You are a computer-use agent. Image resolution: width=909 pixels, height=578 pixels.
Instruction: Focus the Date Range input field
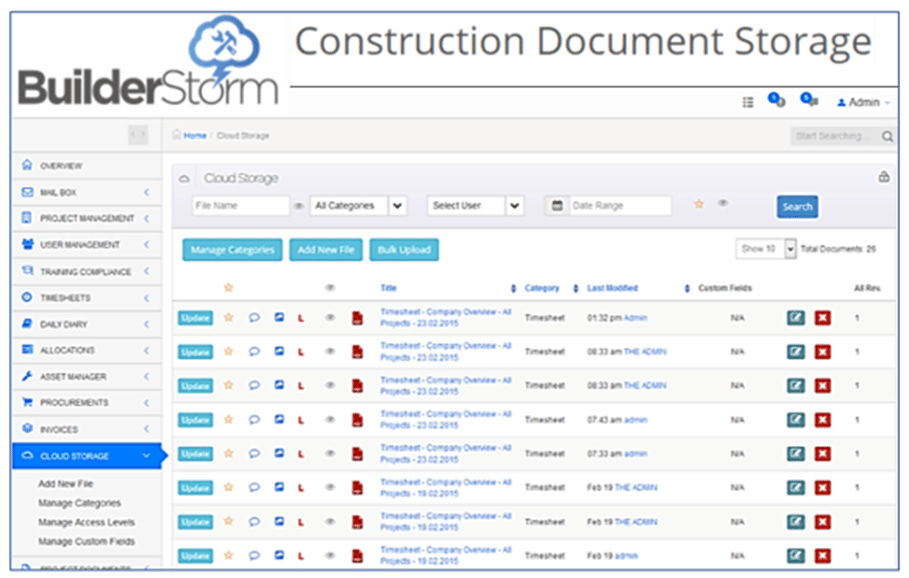pos(620,206)
